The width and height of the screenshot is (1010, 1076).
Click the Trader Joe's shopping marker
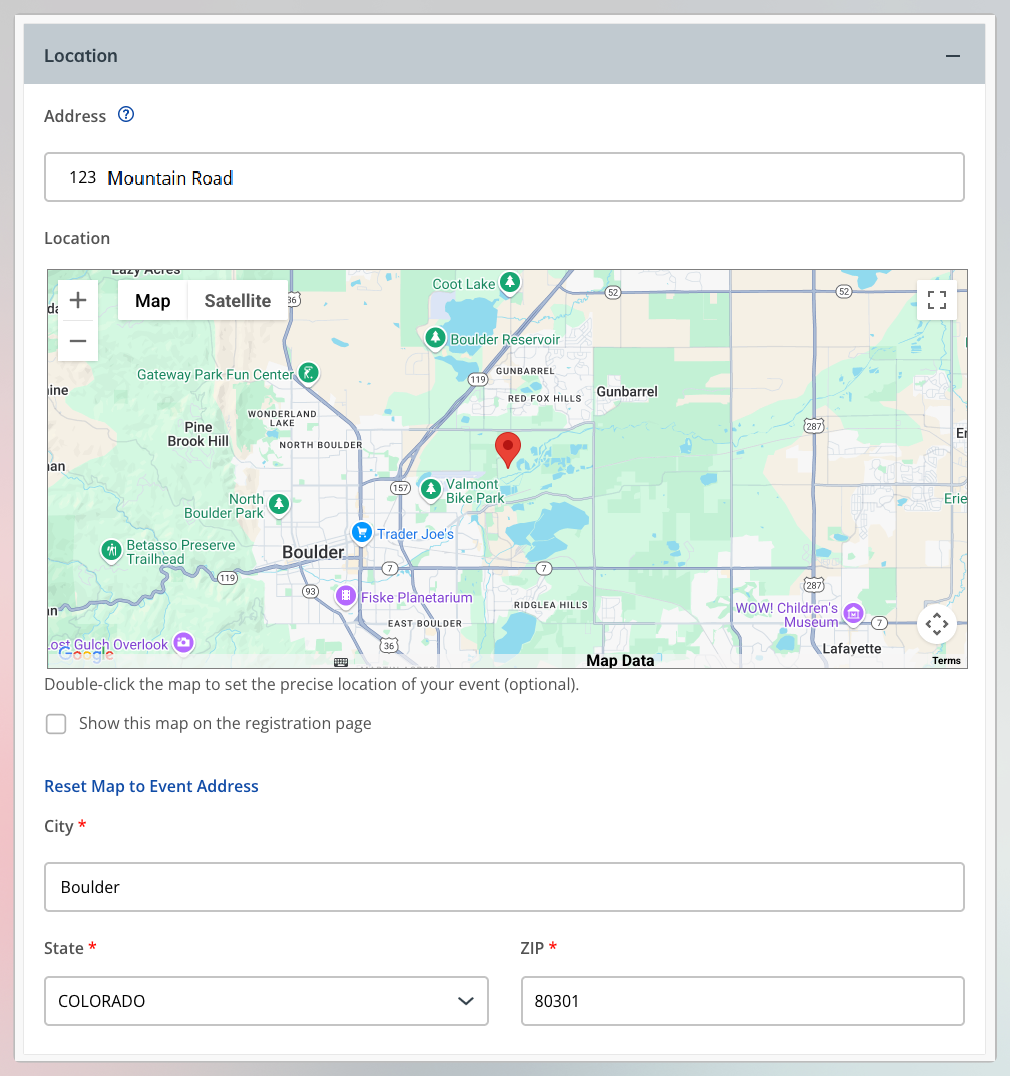[362, 533]
